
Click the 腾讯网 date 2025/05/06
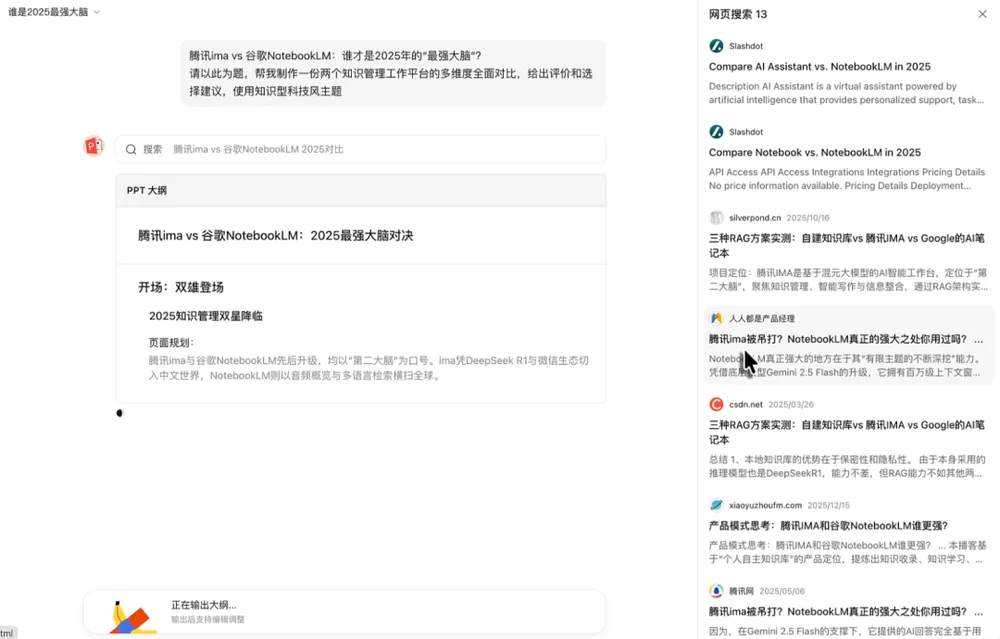[x=782, y=591]
